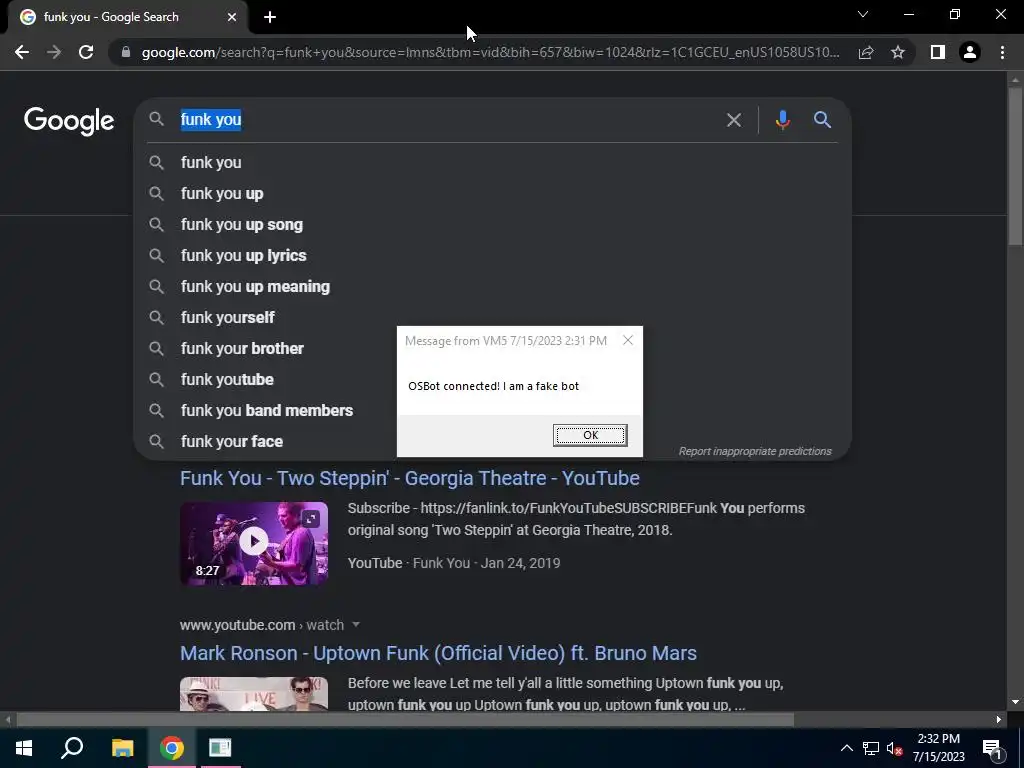Open the tab search chevron in title bar

point(863,14)
